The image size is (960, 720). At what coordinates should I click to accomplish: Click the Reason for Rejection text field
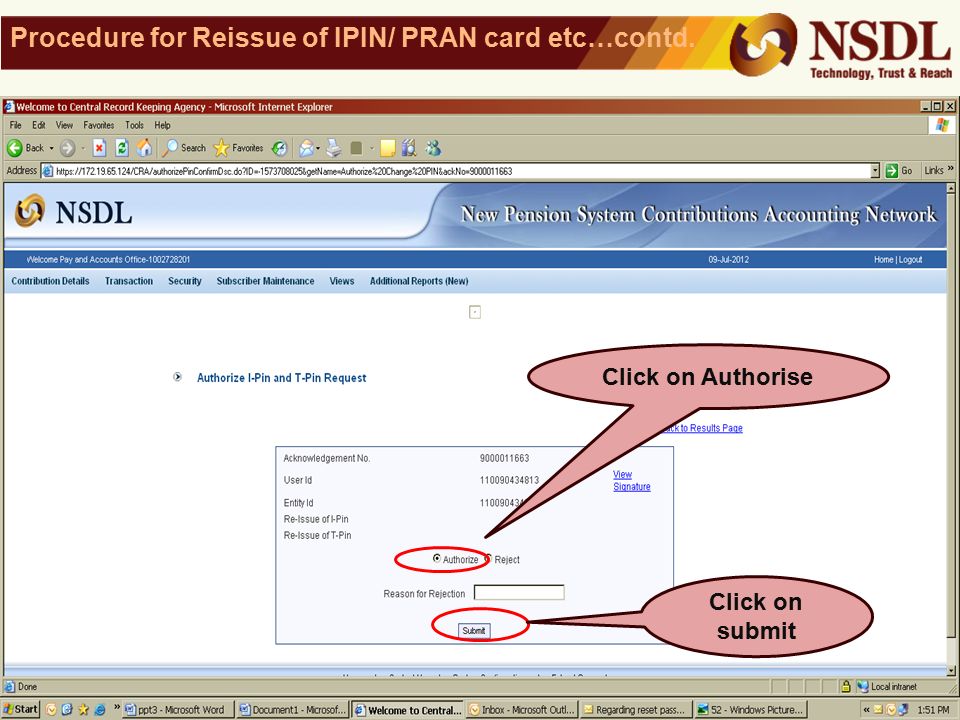point(519,592)
